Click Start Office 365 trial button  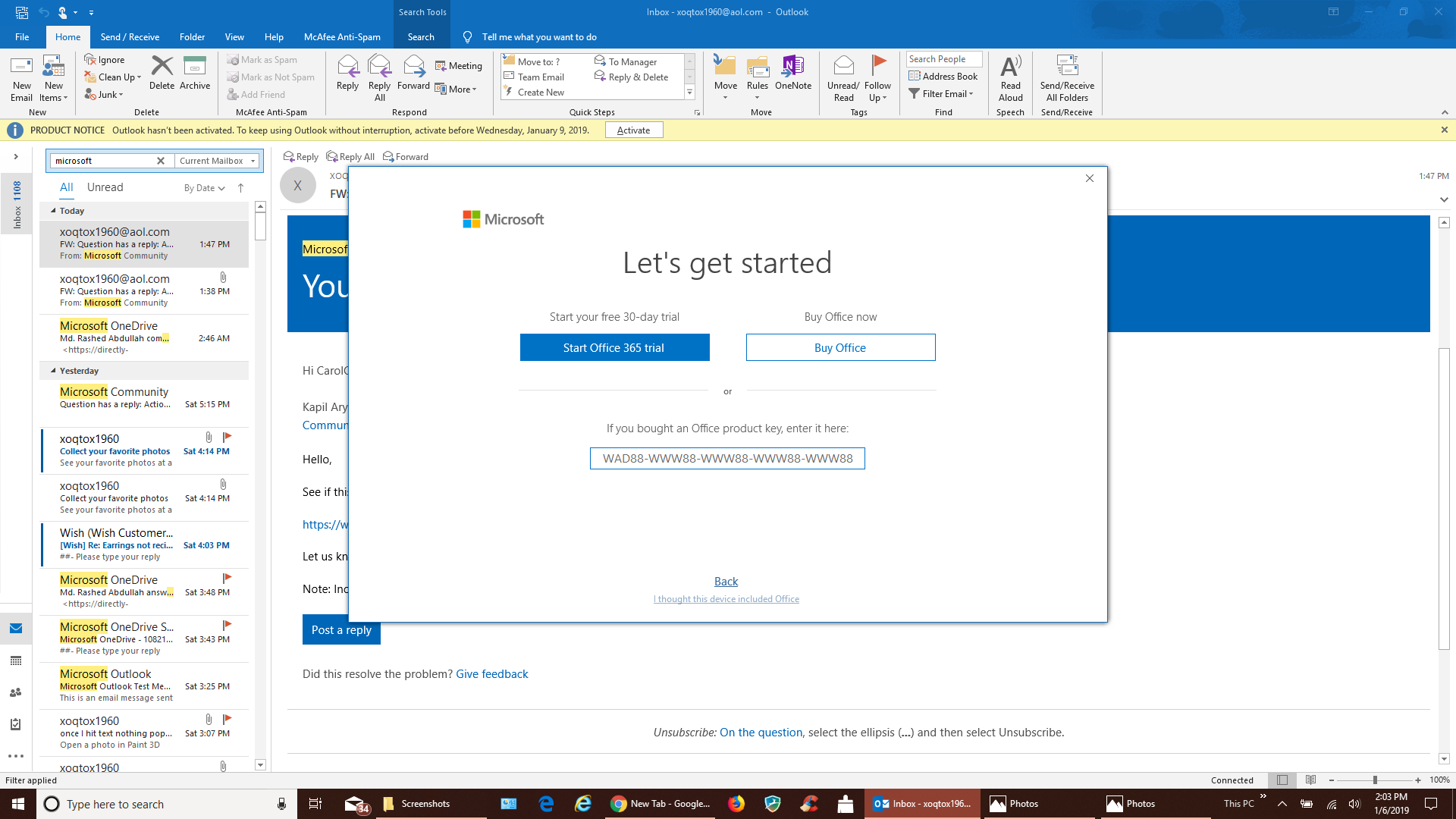click(x=614, y=347)
